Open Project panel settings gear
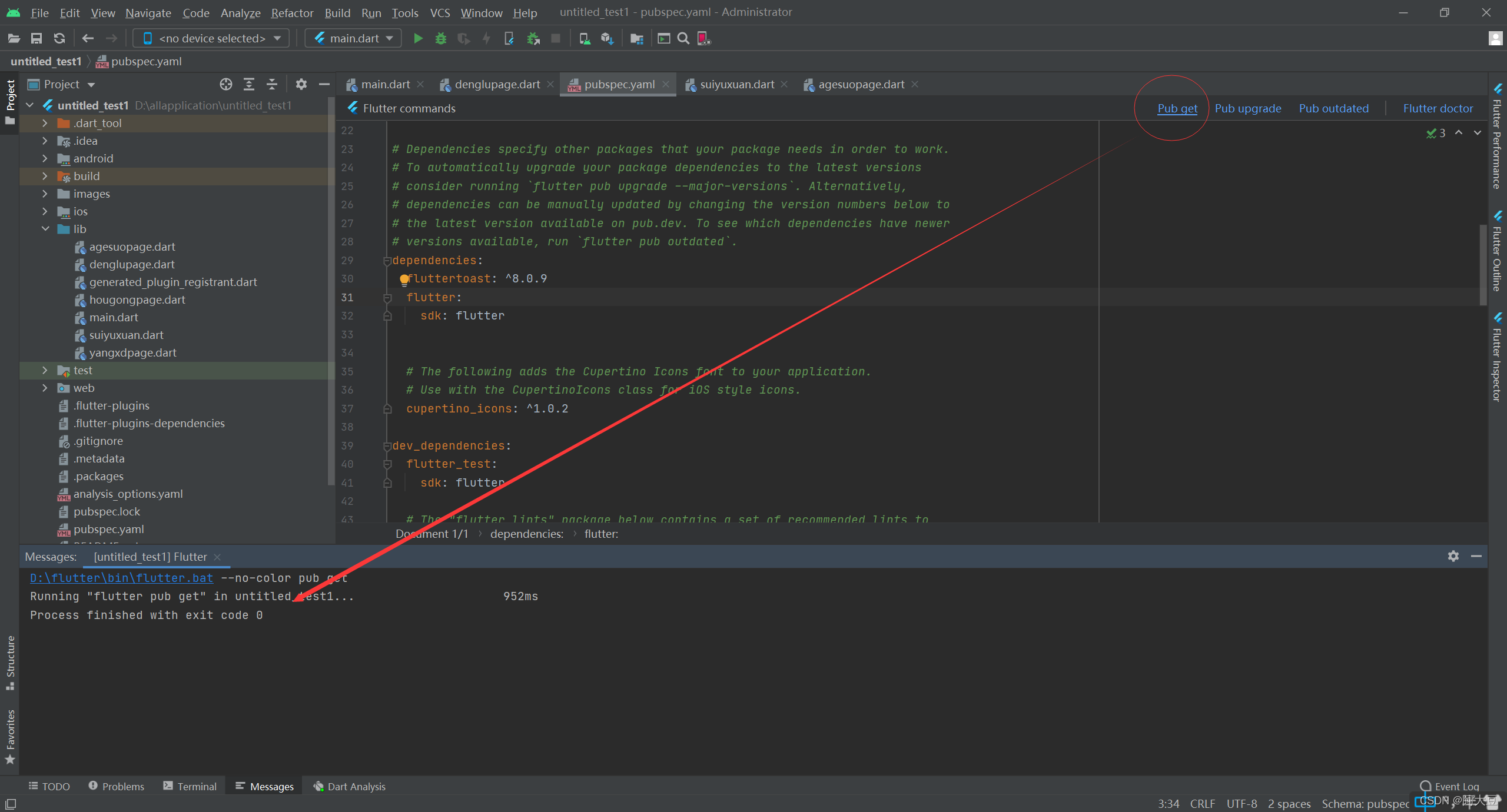Screen dimensions: 1507x812 [x=301, y=84]
